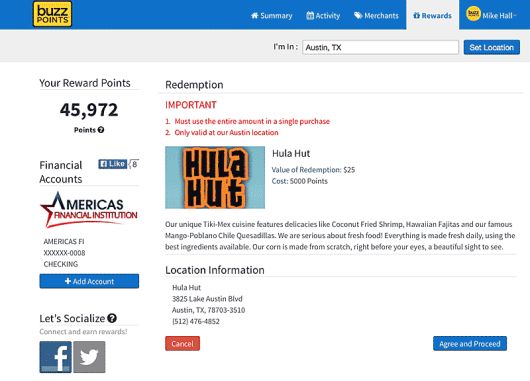Screen dimensions: 530x381
Task: Connect with the Twitter icon
Action: 89,357
